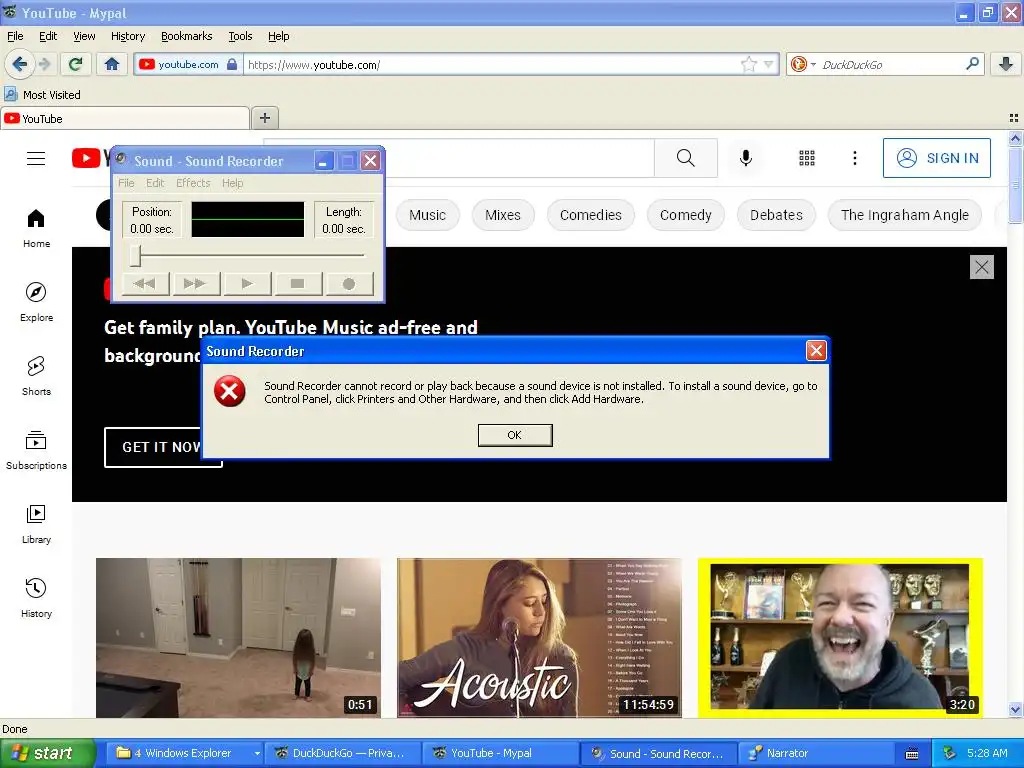Screen dimensions: 1024x768
Task: Open the Tools menu in Mypal
Action: coord(240,36)
